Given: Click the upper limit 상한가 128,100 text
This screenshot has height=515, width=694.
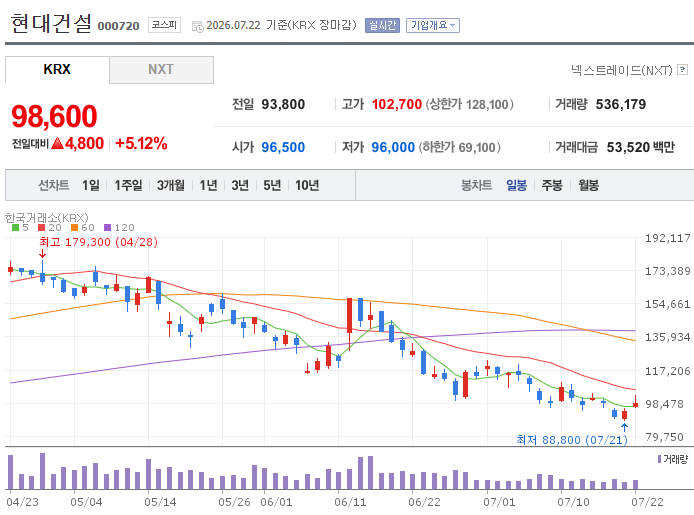Looking at the screenshot, I should [x=470, y=104].
